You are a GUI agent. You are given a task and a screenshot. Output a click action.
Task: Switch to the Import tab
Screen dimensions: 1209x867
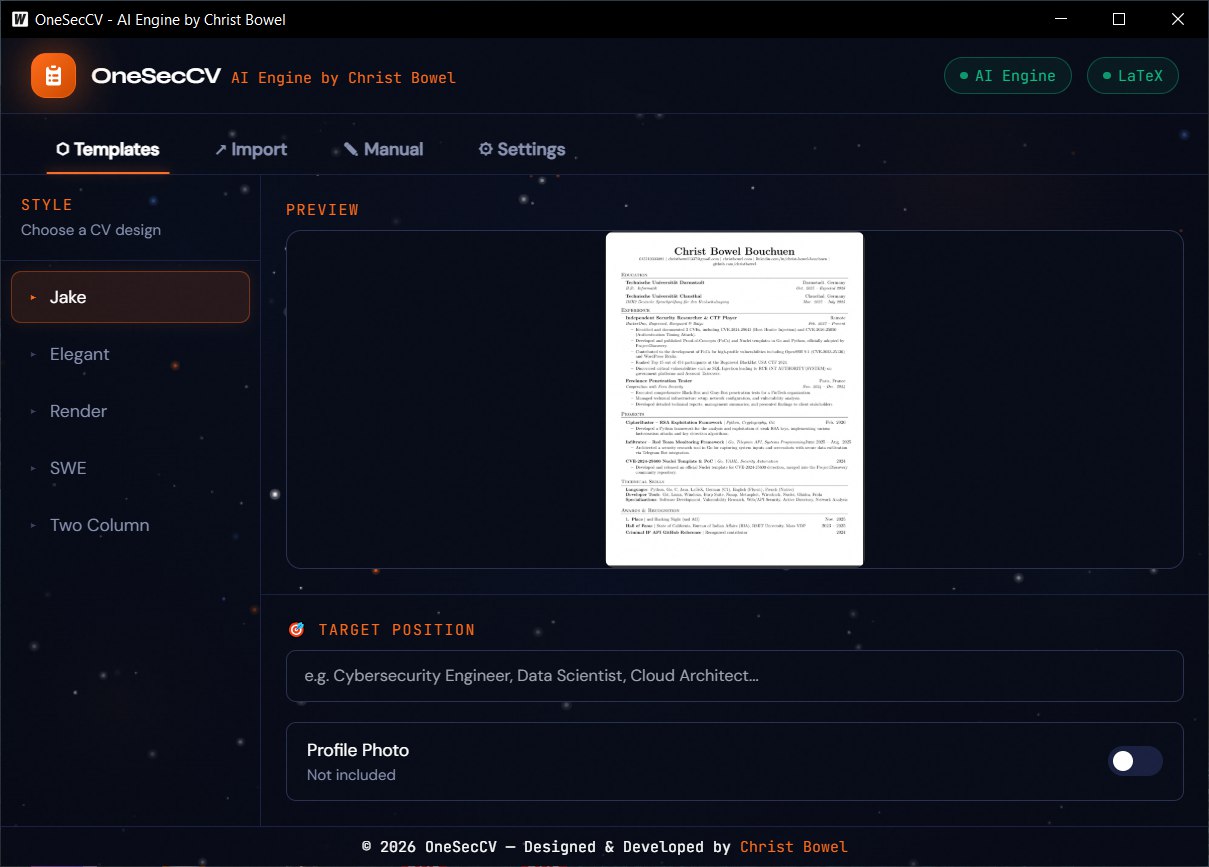[x=251, y=148]
